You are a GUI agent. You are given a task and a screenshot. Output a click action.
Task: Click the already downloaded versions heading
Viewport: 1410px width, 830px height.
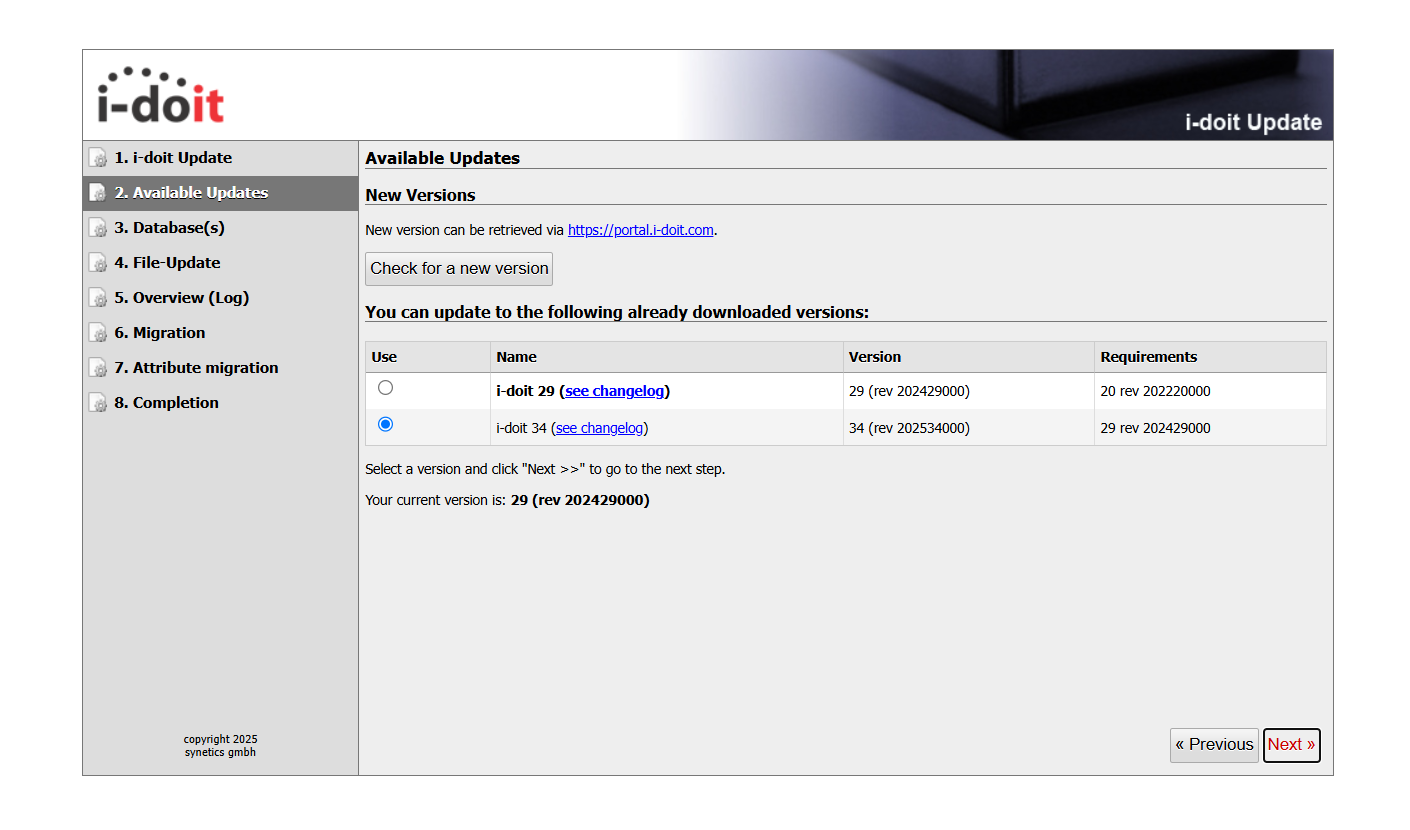[617, 312]
